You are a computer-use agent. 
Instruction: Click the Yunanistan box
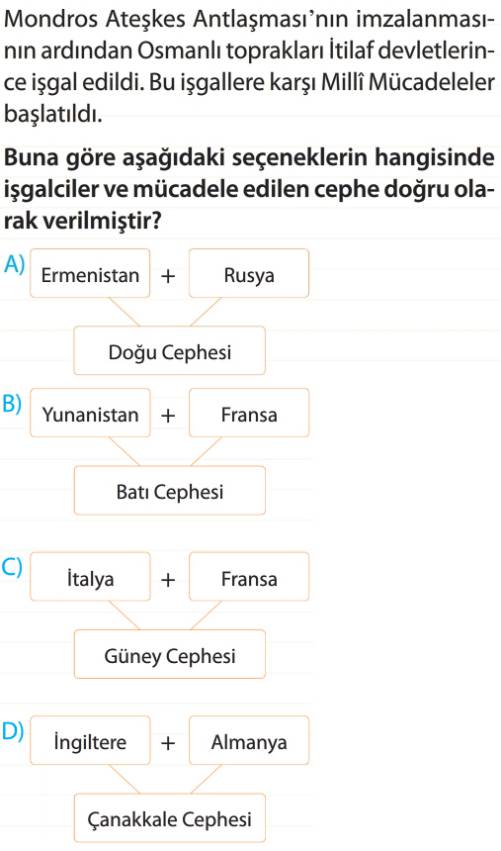point(90,414)
